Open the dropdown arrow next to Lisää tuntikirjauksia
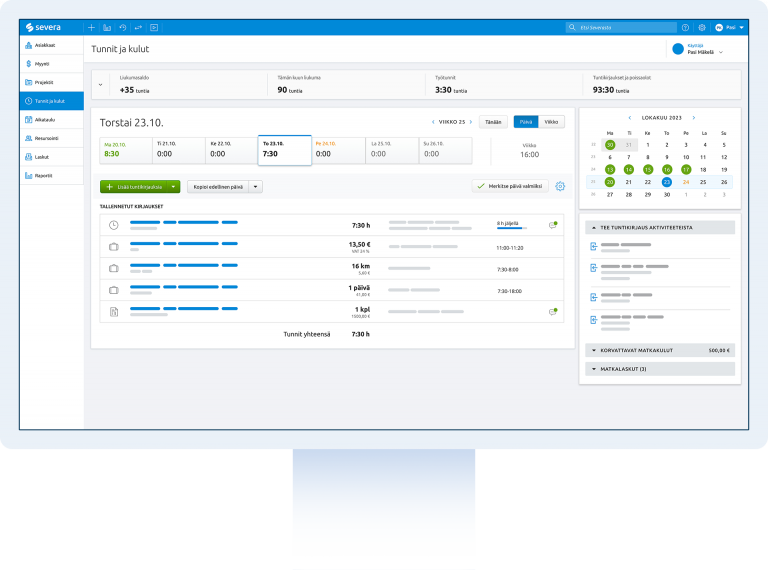Screen dimensions: 768x570 [174, 186]
